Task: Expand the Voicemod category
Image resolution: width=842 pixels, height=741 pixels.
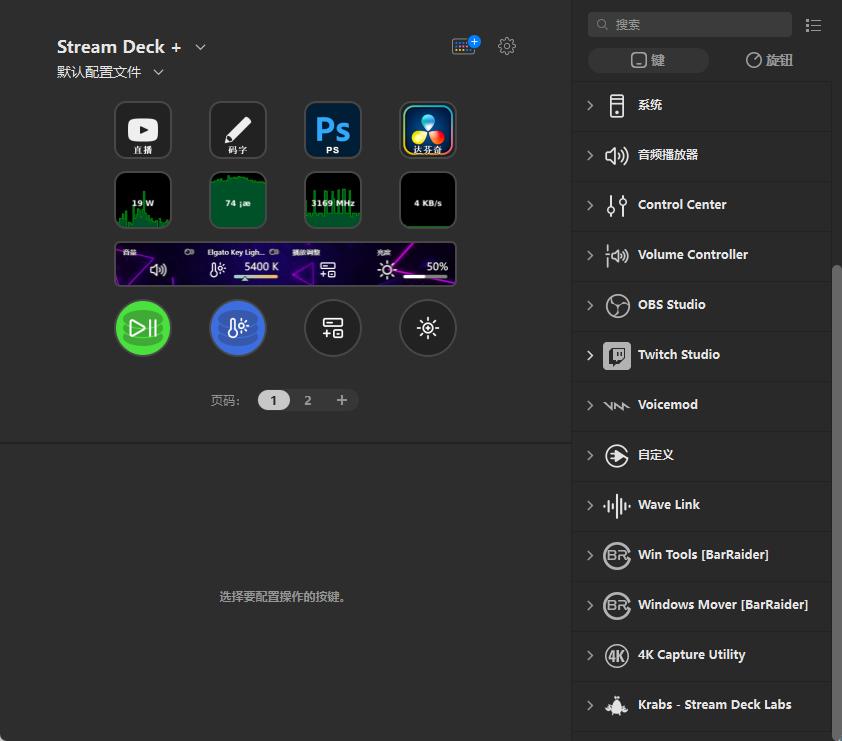Action: click(x=590, y=405)
